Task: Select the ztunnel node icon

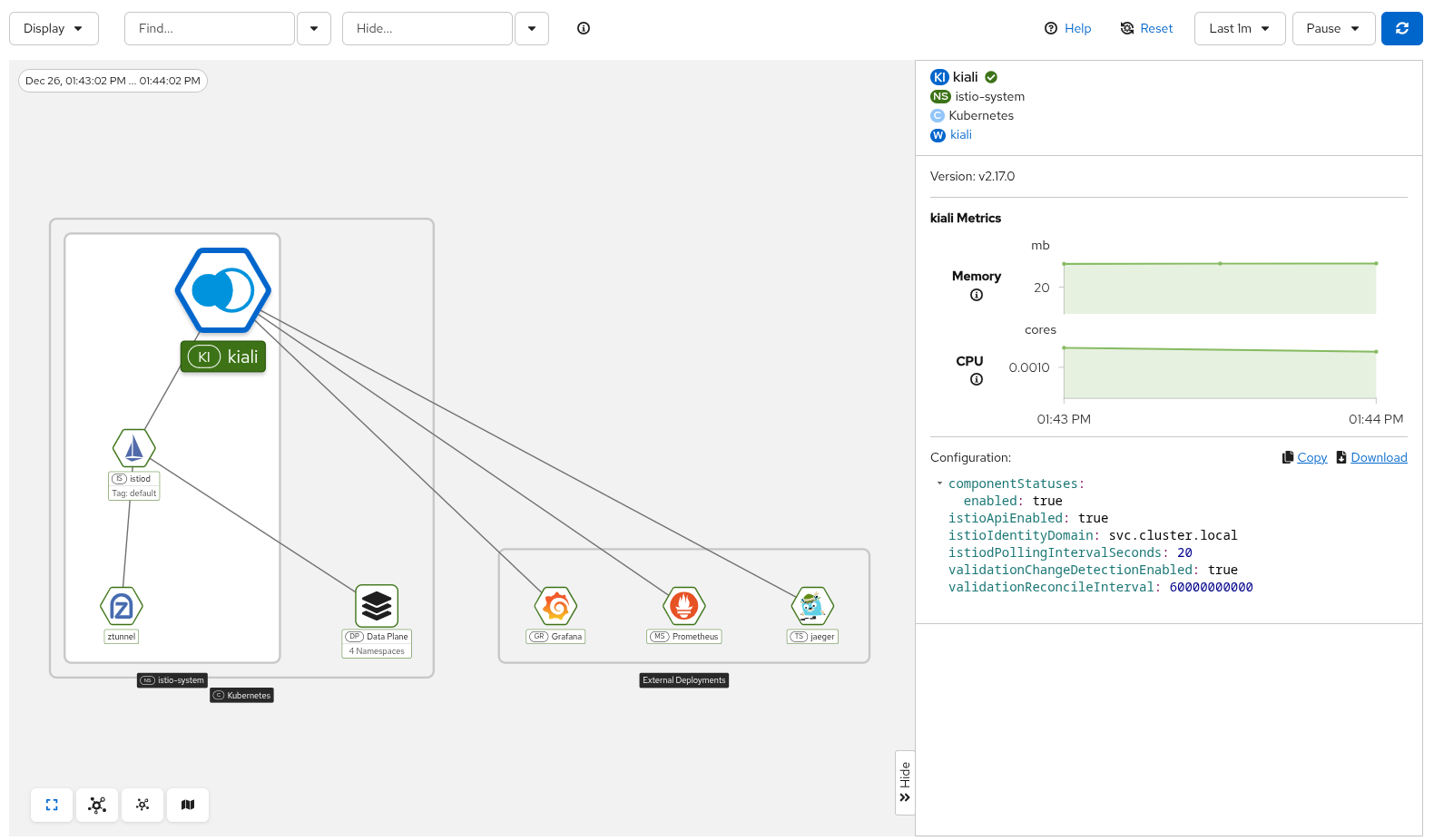Action: click(122, 606)
